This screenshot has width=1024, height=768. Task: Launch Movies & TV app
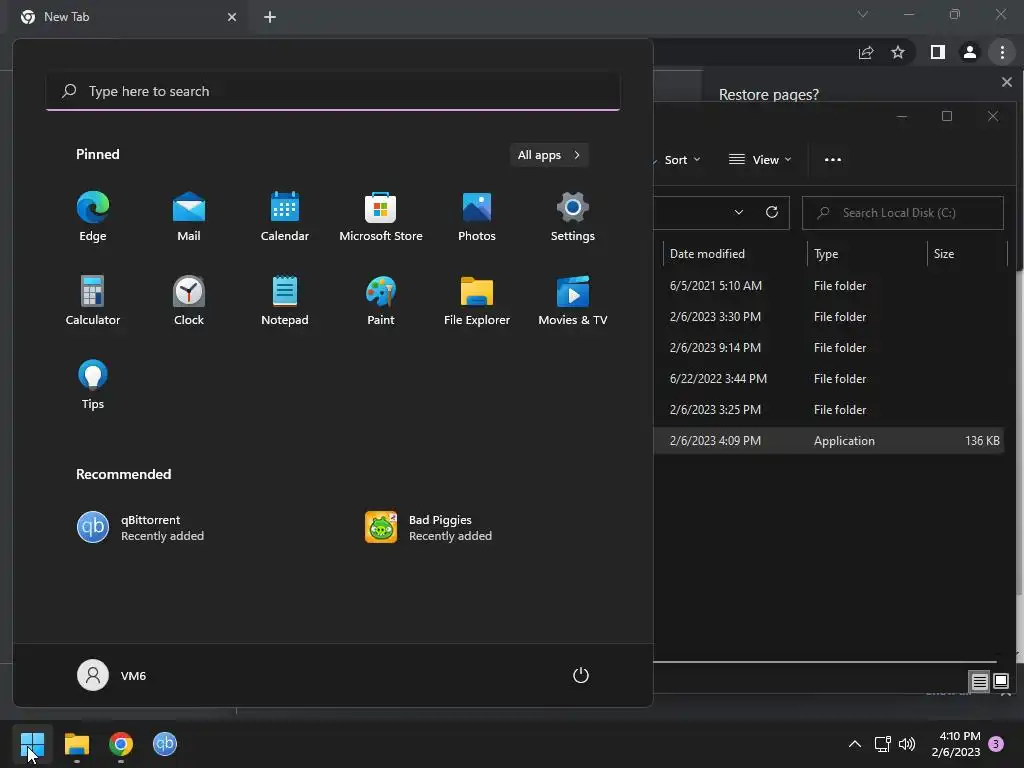pos(573,300)
